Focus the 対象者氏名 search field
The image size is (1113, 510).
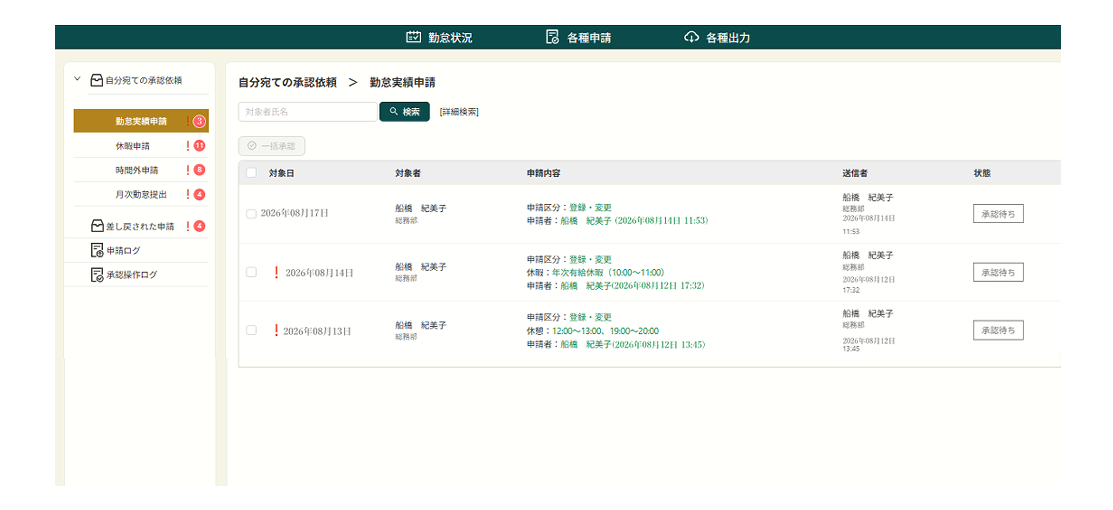(x=308, y=112)
